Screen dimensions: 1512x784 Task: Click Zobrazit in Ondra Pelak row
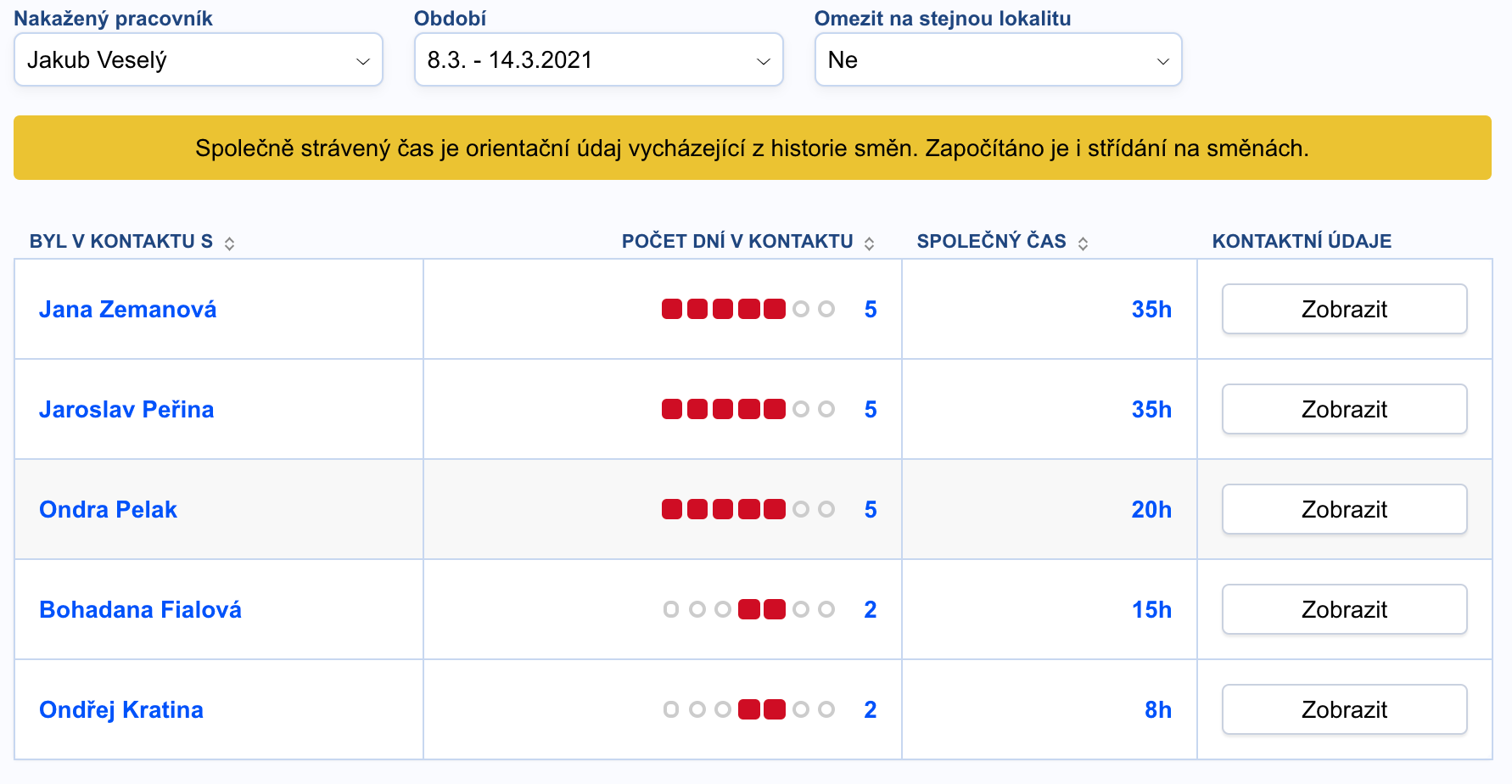(1344, 509)
